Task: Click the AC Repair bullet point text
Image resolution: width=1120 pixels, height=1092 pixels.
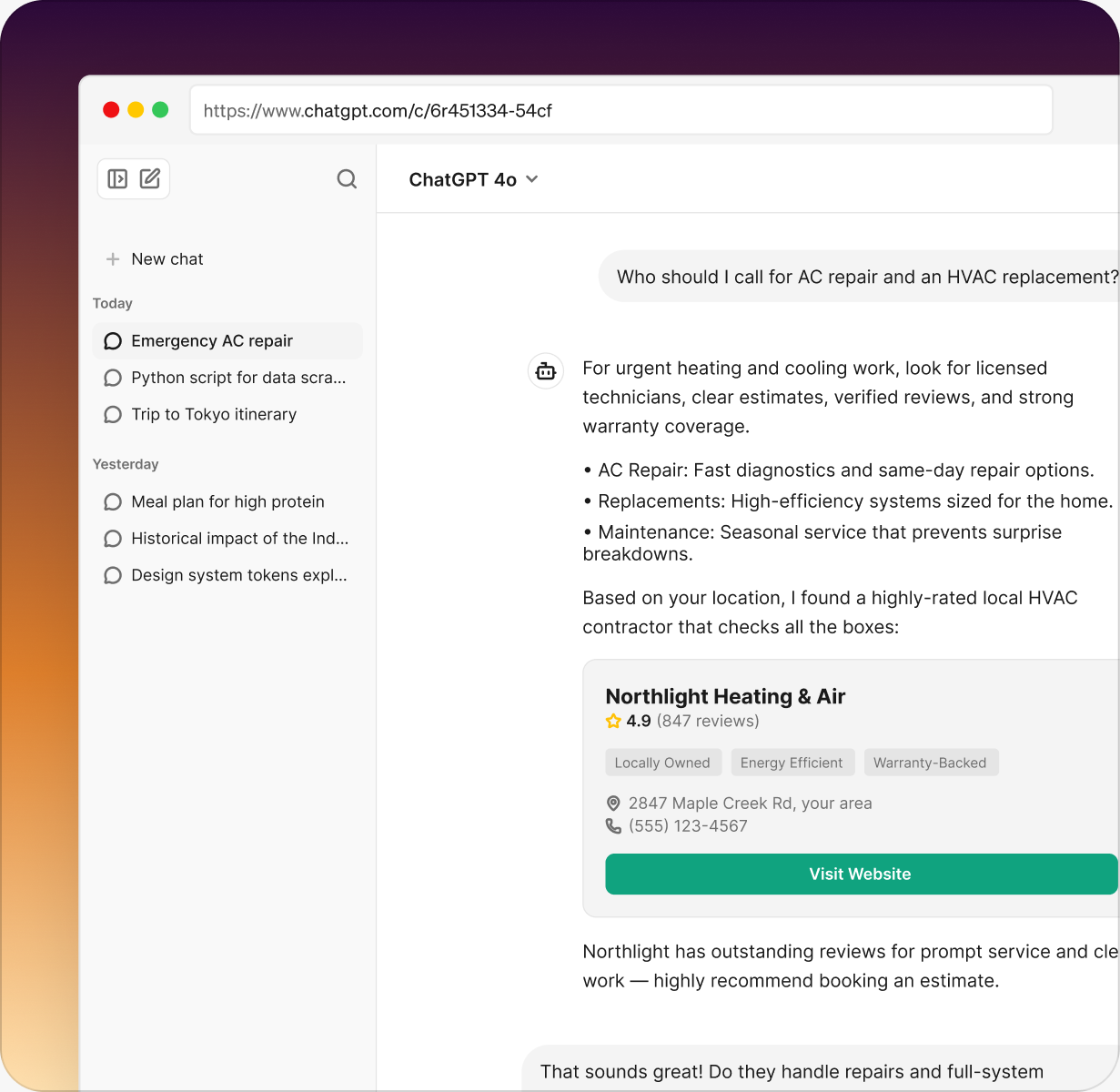Action: [x=839, y=470]
